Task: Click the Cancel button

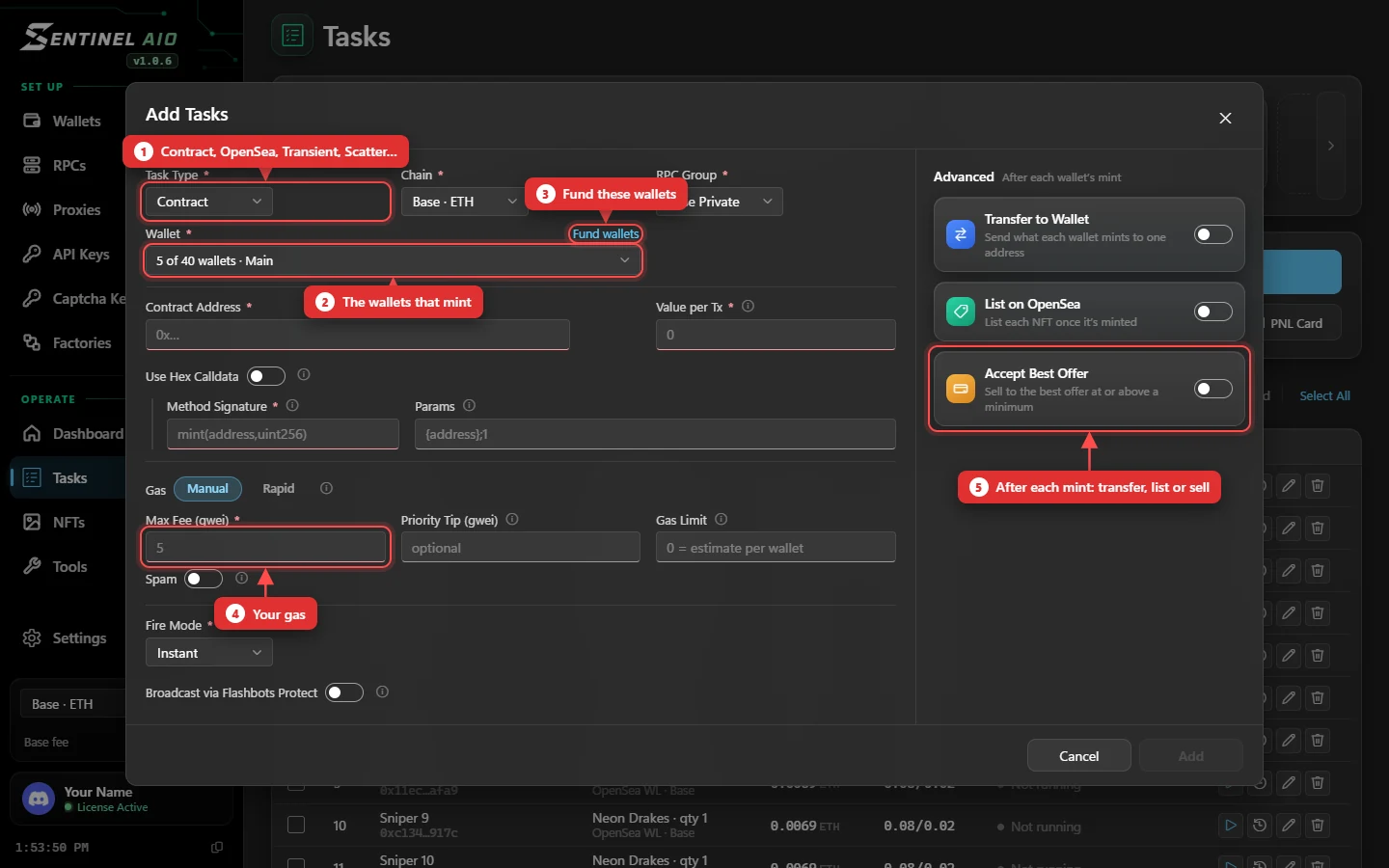Action: pyautogui.click(x=1079, y=756)
